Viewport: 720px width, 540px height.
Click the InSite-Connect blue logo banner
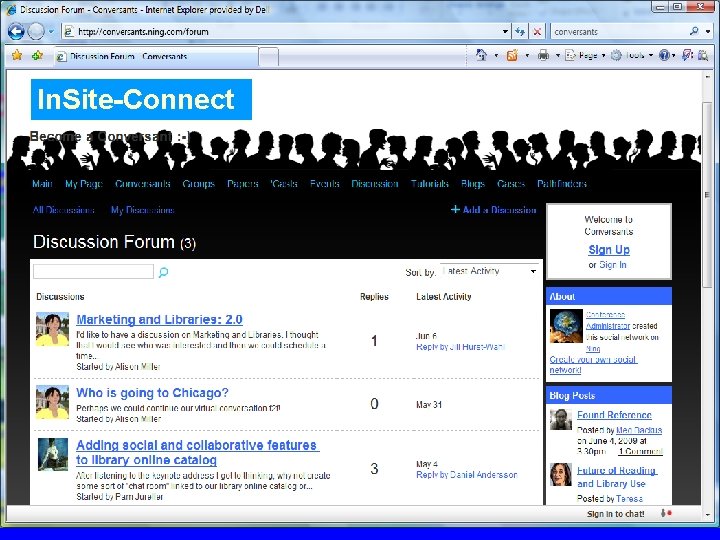click(141, 99)
